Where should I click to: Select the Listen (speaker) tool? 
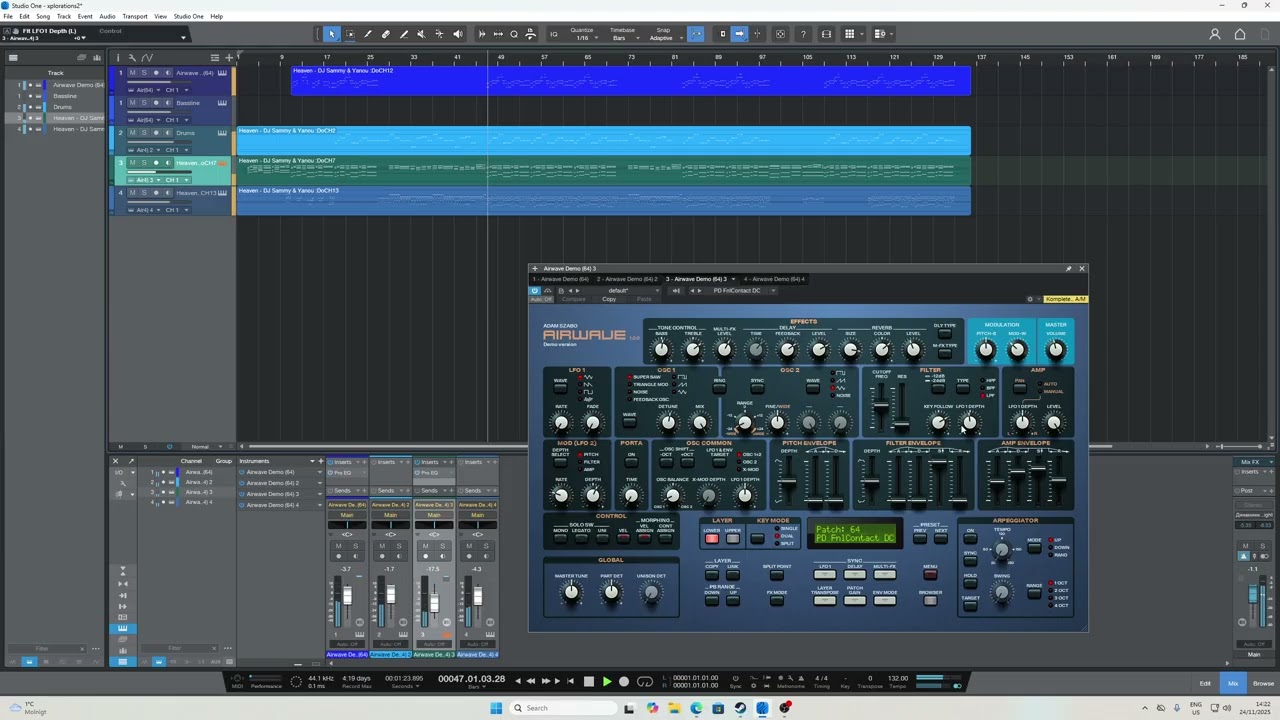click(x=458, y=34)
